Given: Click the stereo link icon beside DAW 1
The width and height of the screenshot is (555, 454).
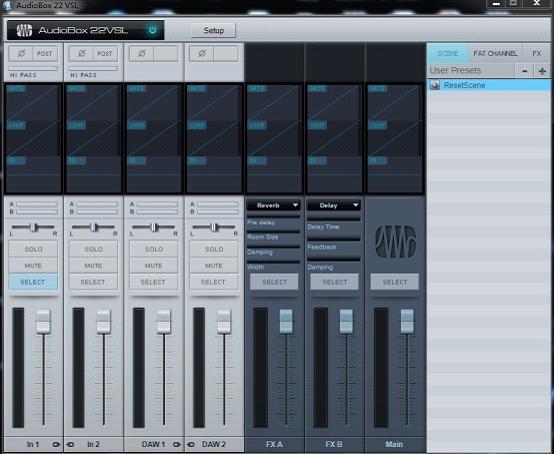Looking at the screenshot, I should (x=177, y=444).
